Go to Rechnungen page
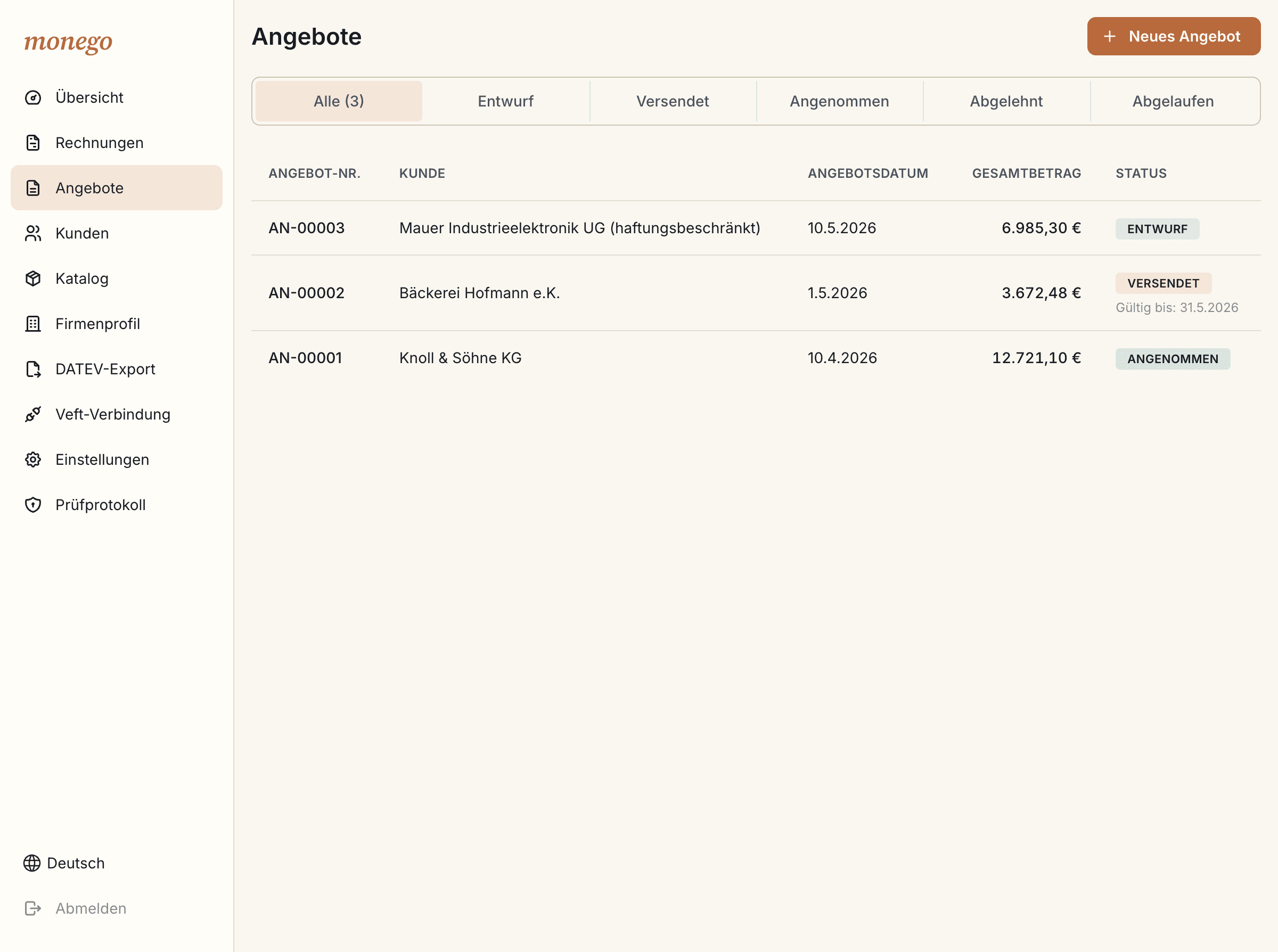The image size is (1278, 952). 117,143
